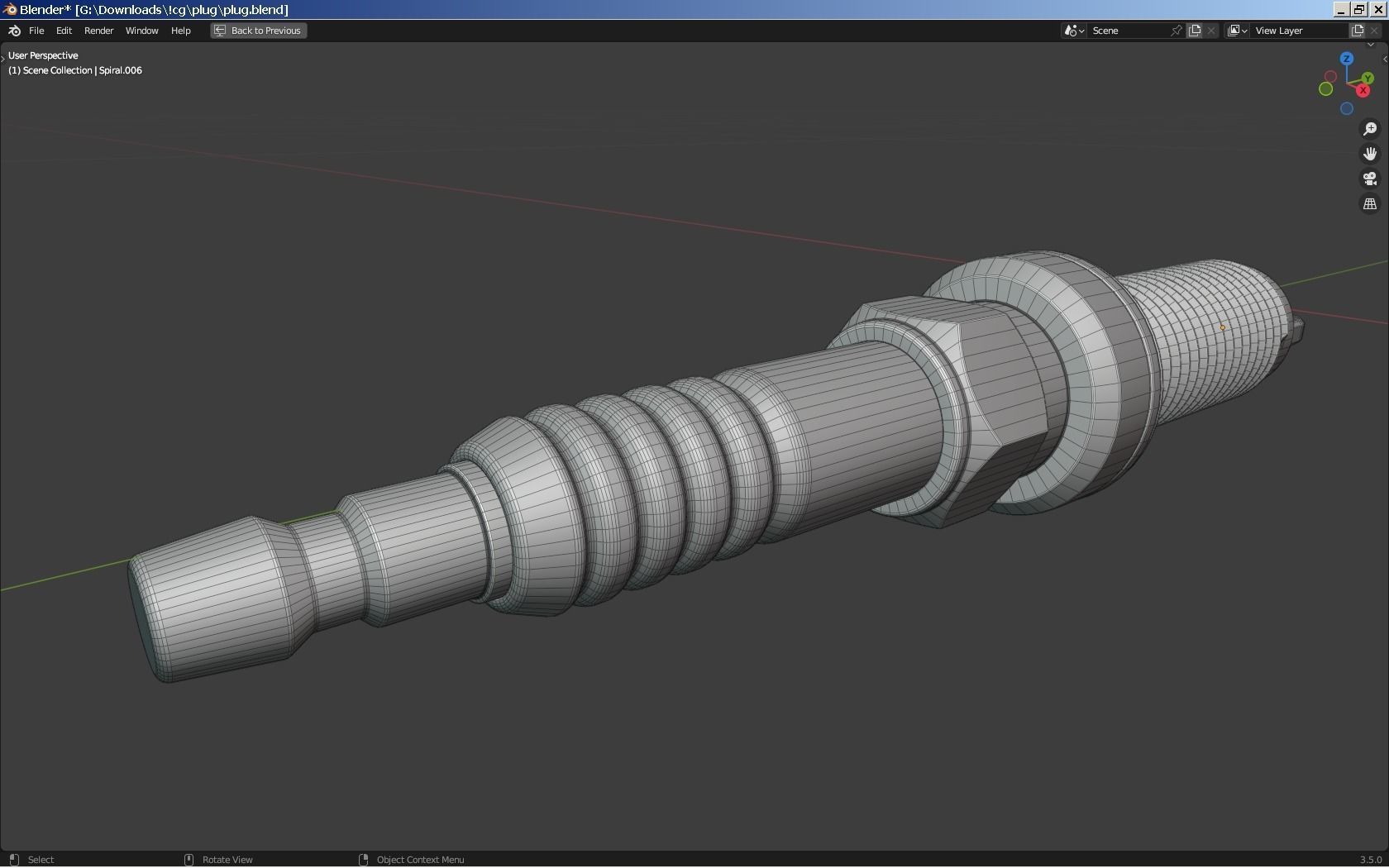Align view to the green Y axis
This screenshot has width=1389, height=868.
coord(1367,79)
